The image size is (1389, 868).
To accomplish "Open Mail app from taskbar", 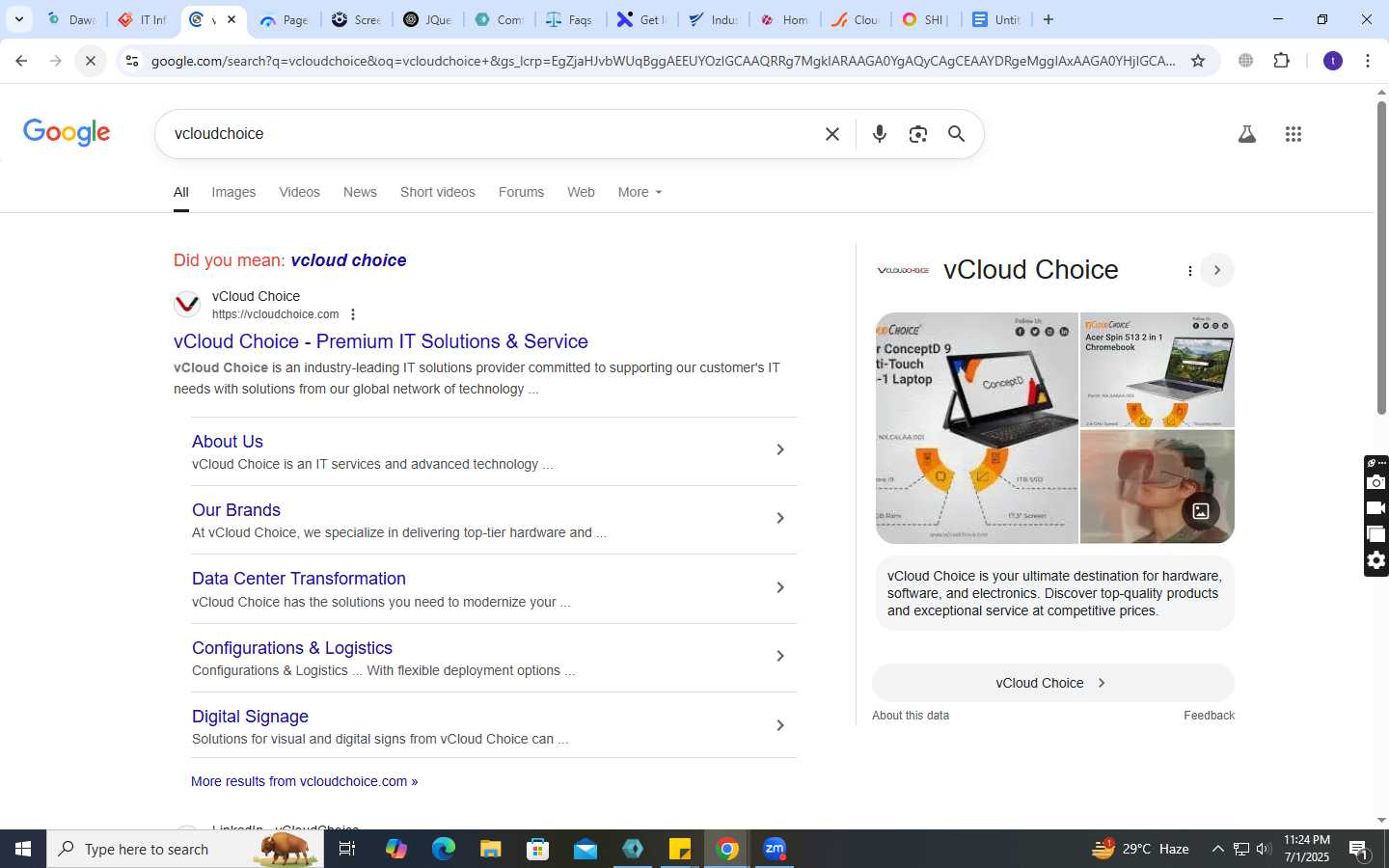I will click(x=586, y=849).
